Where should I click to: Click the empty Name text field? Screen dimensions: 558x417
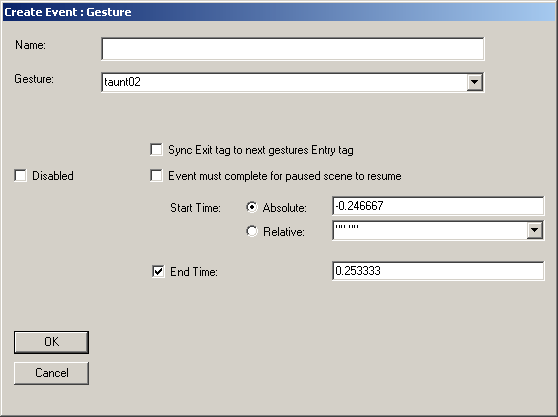(293, 49)
